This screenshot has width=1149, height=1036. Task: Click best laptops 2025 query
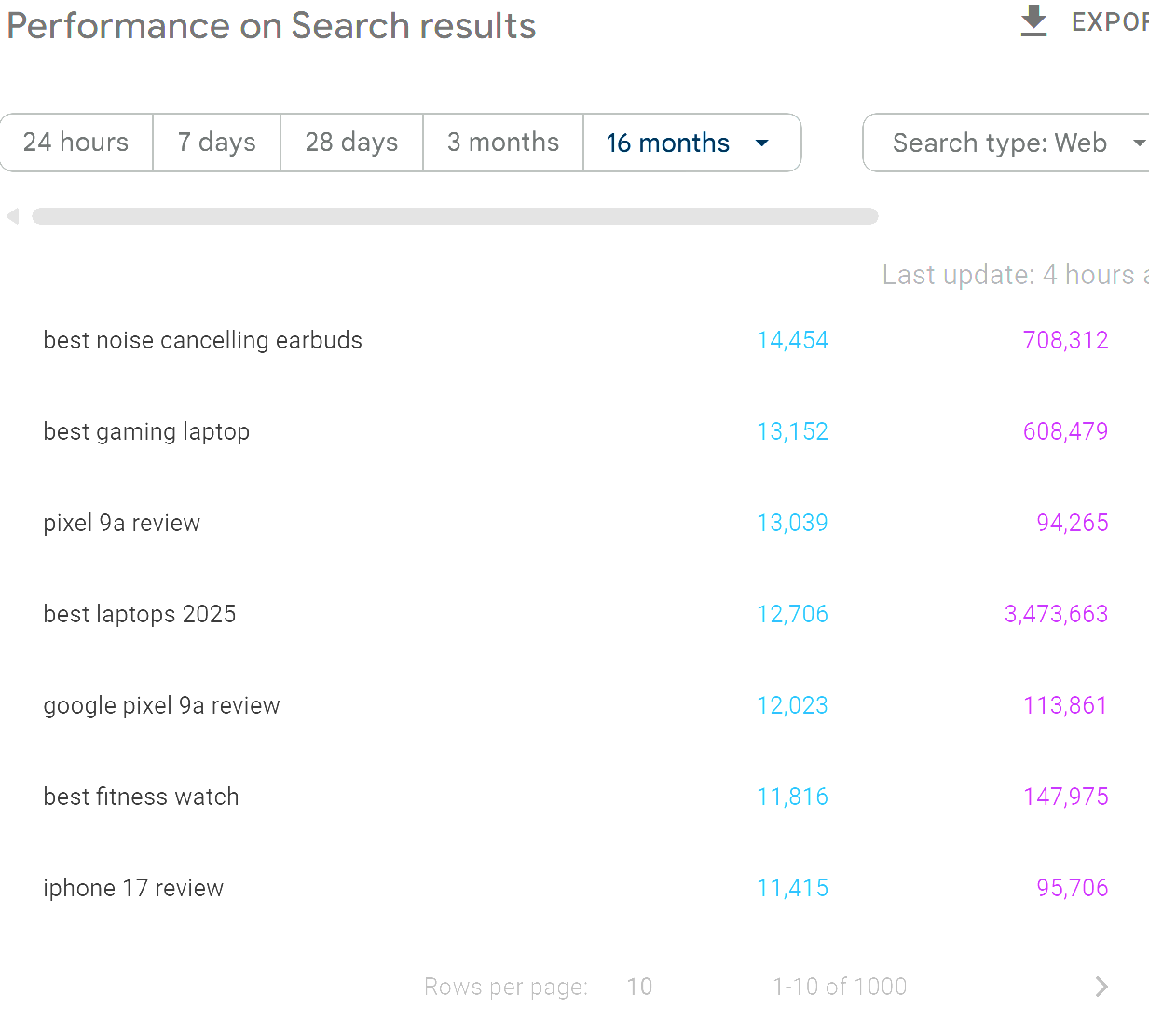pos(140,614)
